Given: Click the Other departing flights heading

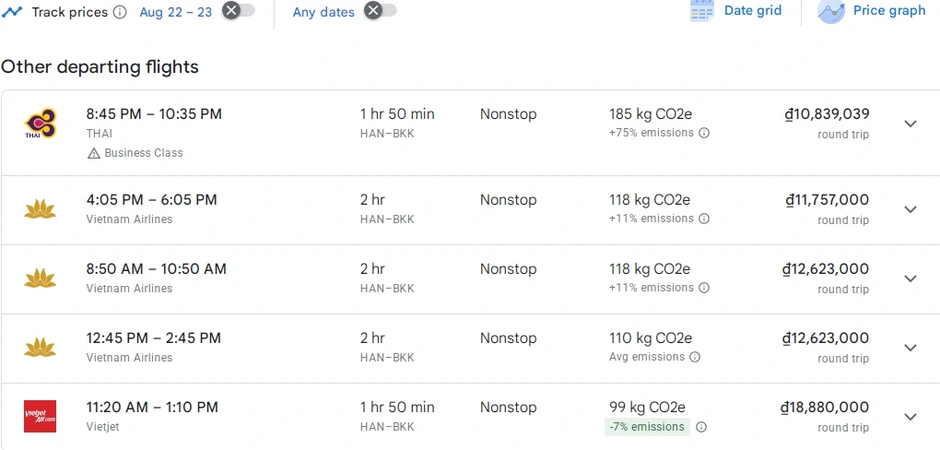Looking at the screenshot, I should point(100,67).
